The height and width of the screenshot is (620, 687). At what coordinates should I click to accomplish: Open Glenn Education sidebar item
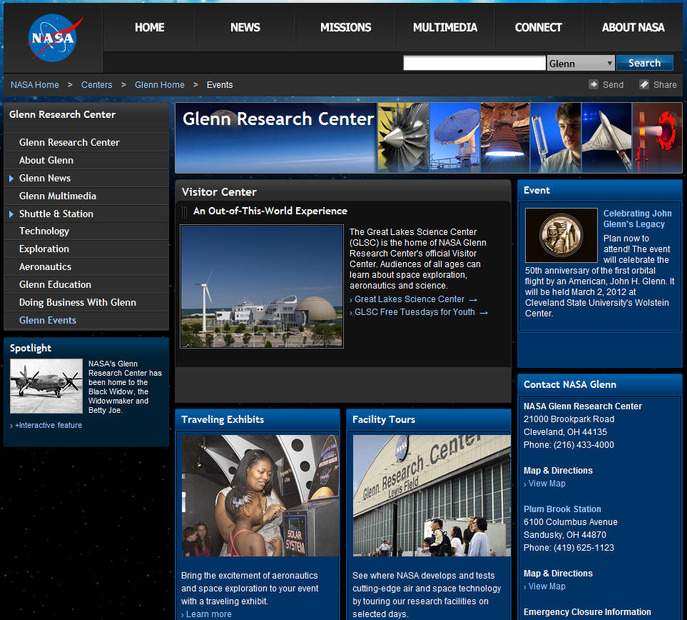click(55, 284)
